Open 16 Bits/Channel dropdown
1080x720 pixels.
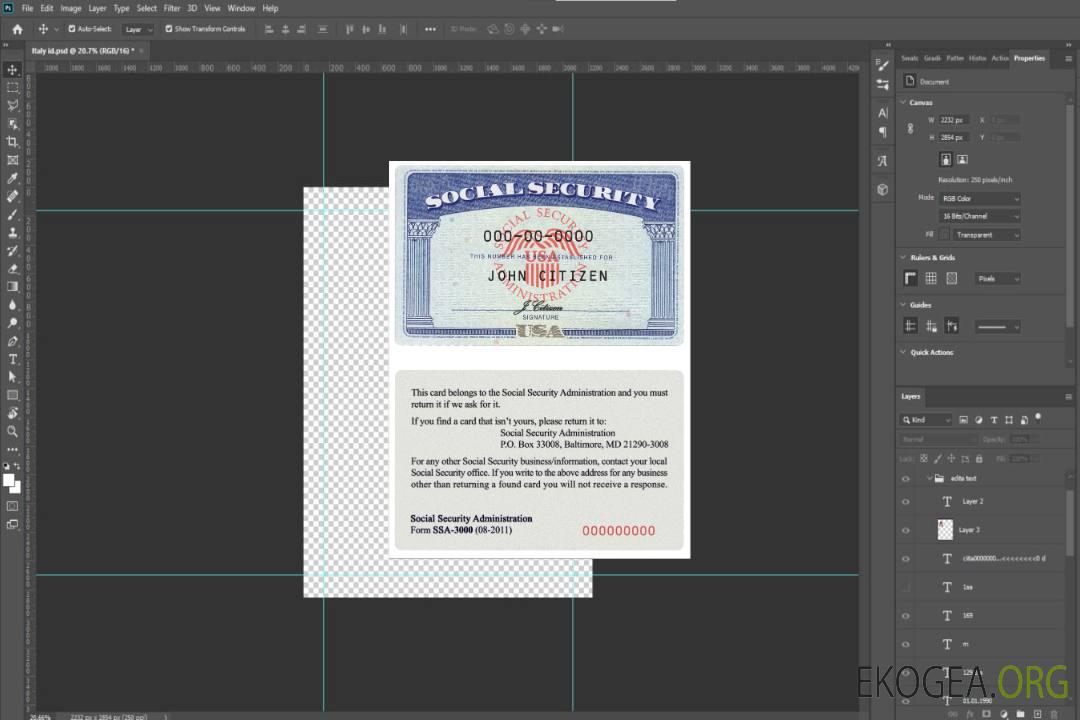click(979, 216)
